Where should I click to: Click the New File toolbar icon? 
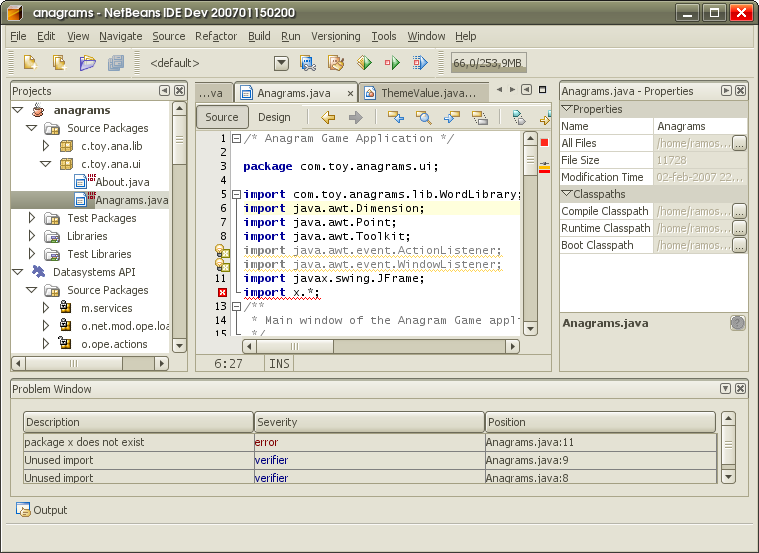click(30, 63)
